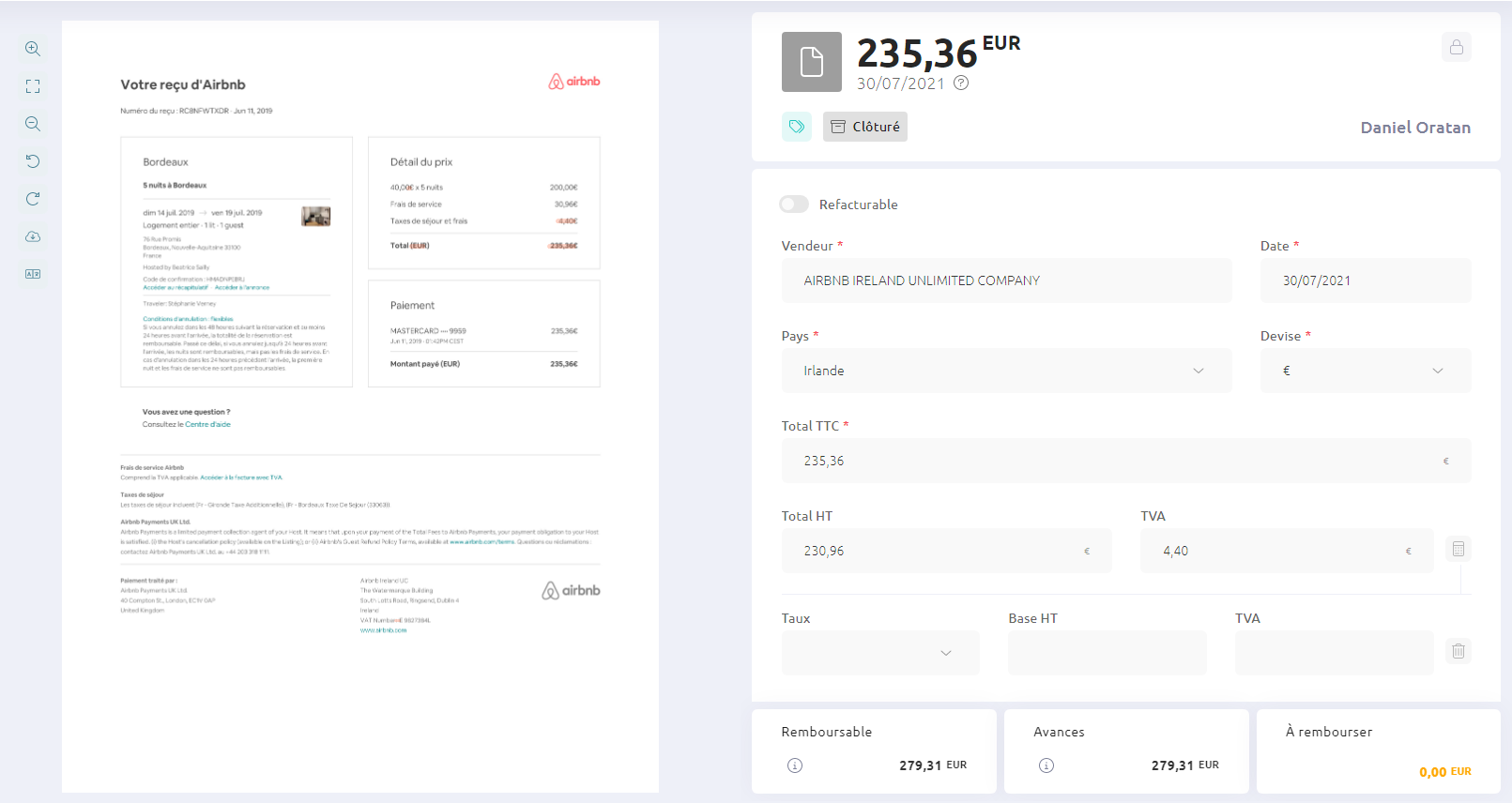This screenshot has height=803, width=1512.
Task: Expand receipt preview to fullscreen
Action: (33, 86)
